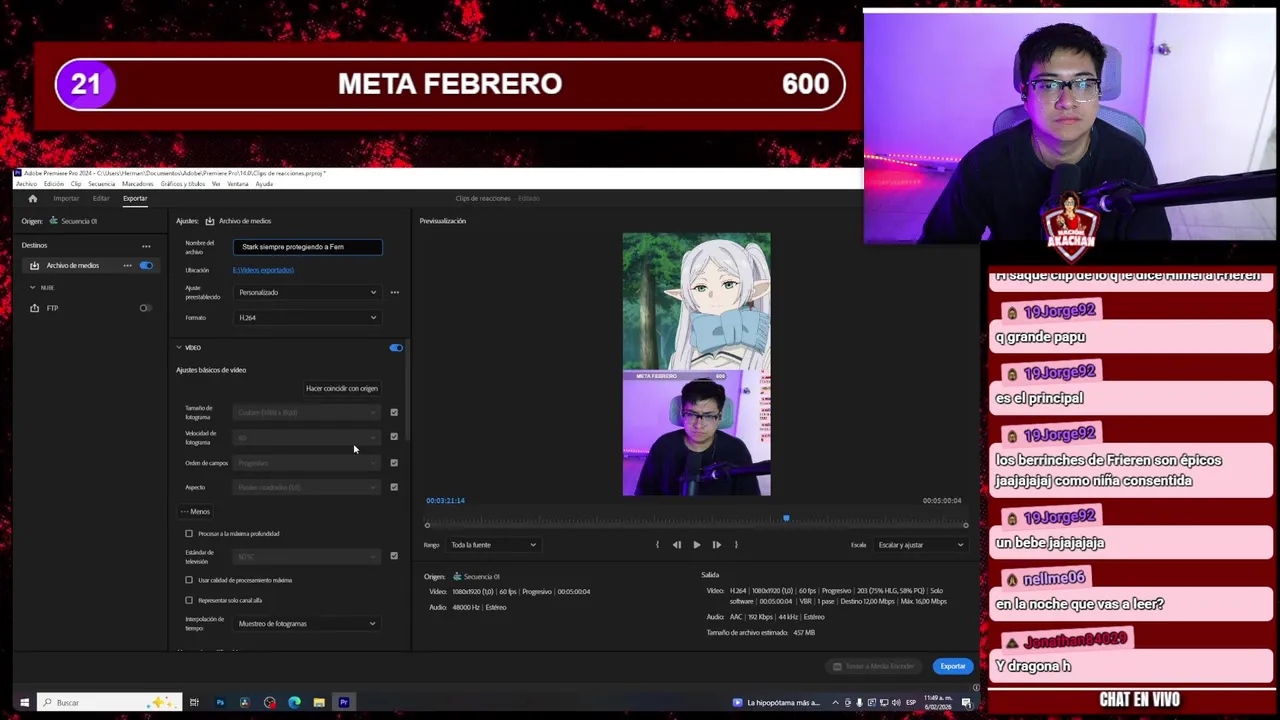The image size is (1280, 720).
Task: Open Archivo menu
Action: point(26,184)
